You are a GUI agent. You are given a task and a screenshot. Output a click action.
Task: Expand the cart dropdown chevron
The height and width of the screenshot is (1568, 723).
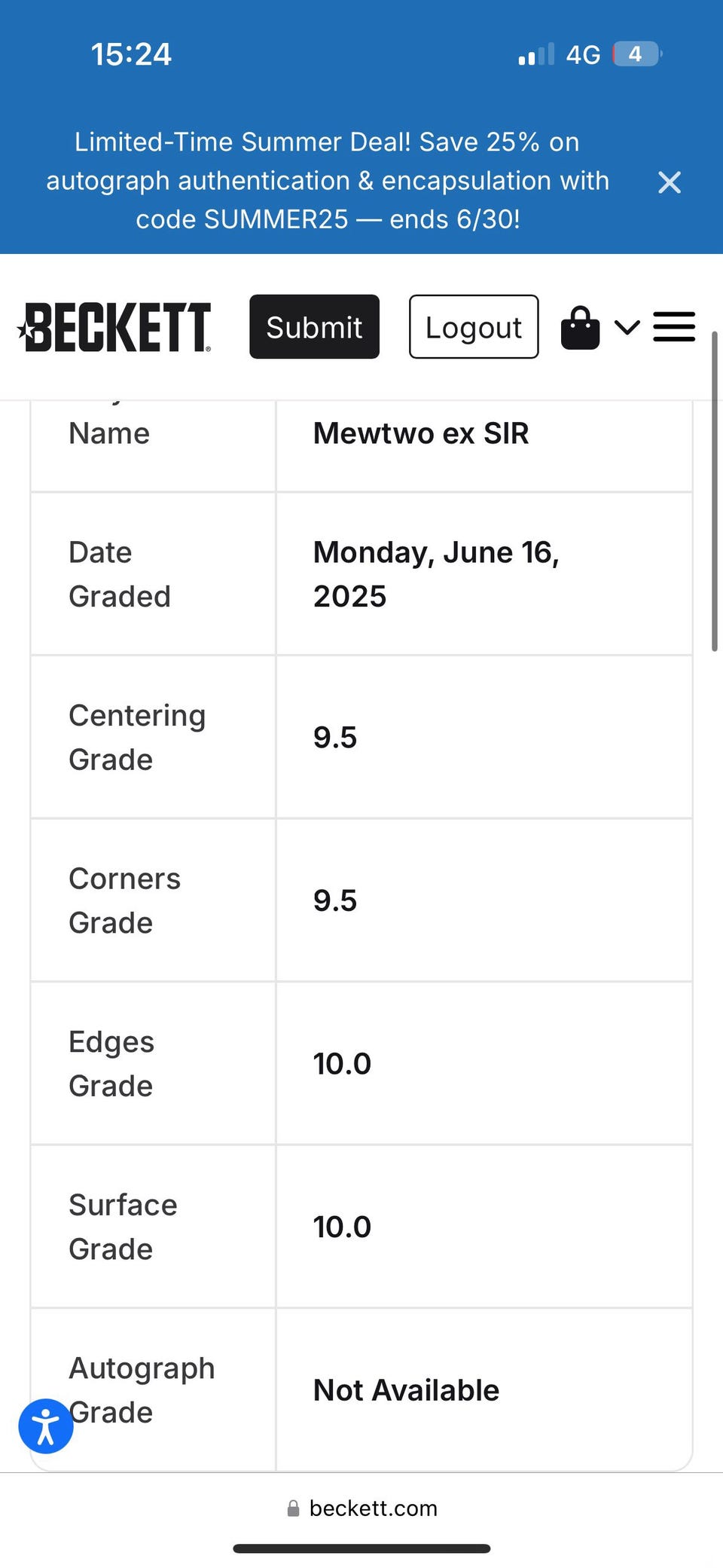627,327
